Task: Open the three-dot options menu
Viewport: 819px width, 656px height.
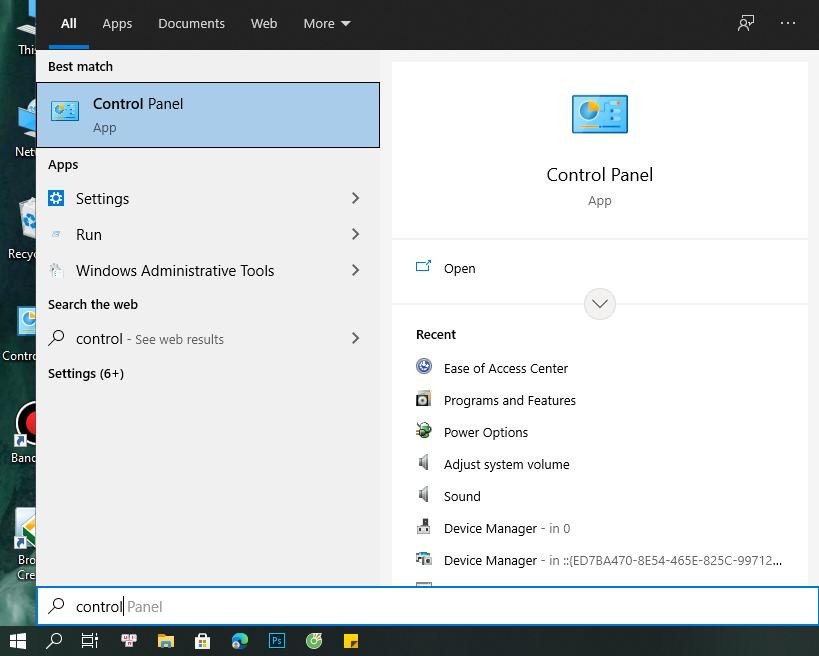Action: [788, 23]
